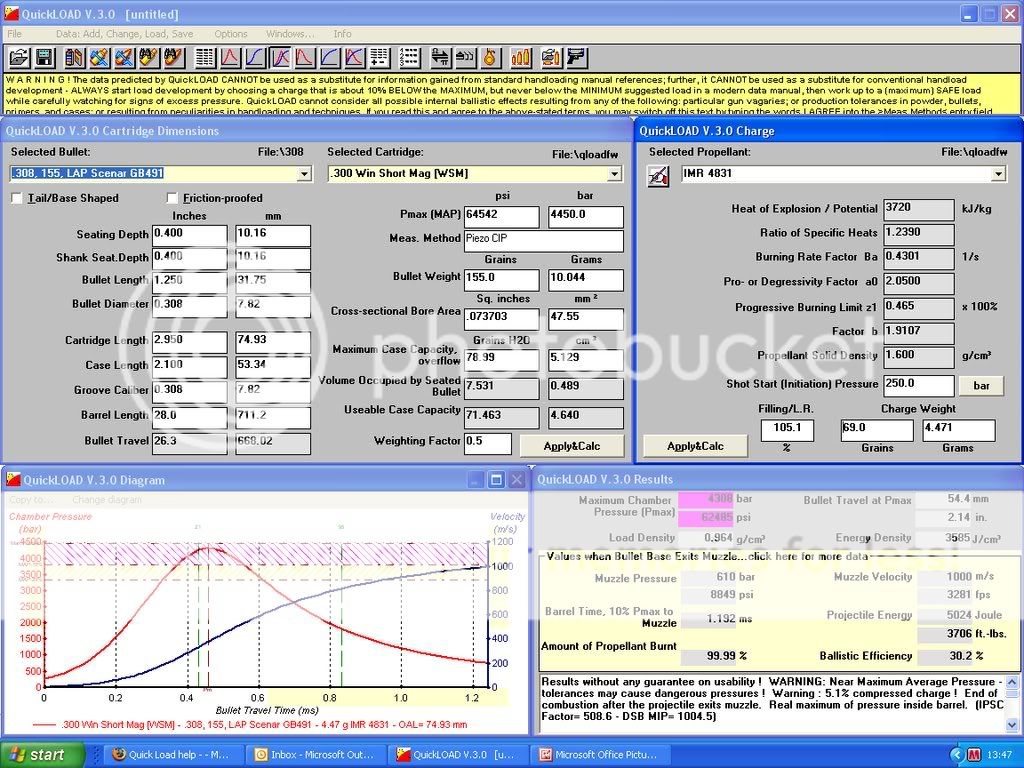
Task: Click the Charge Weight Grains input field
Action: tap(877, 430)
